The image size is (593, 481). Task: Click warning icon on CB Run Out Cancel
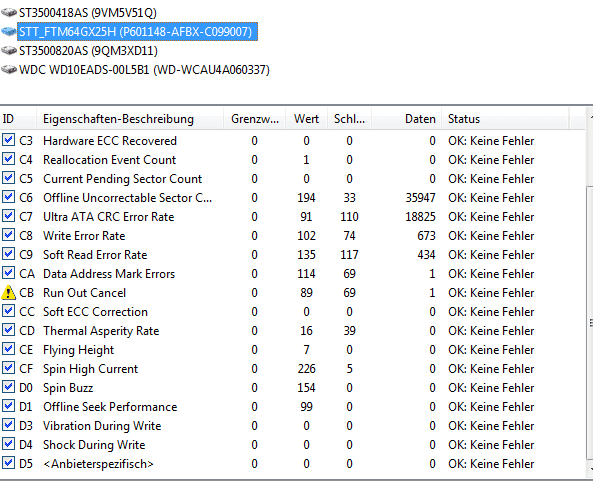click(8, 293)
